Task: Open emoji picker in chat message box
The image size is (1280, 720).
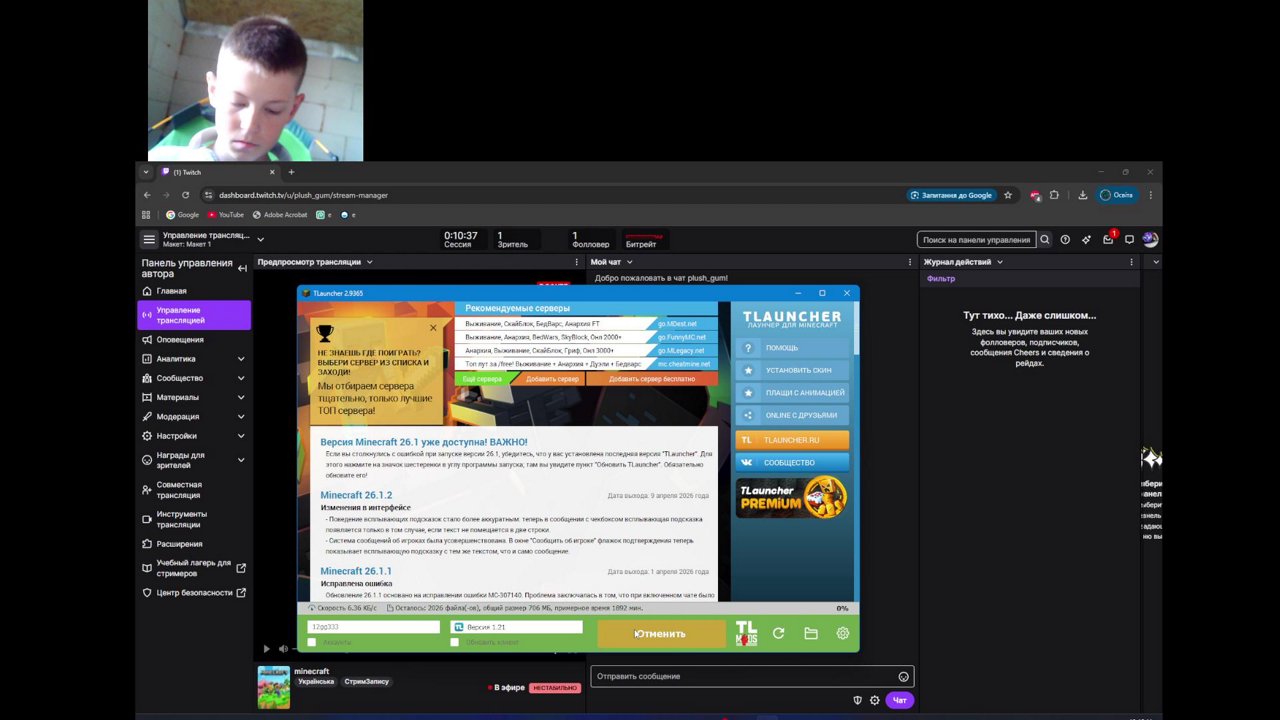Action: point(903,676)
